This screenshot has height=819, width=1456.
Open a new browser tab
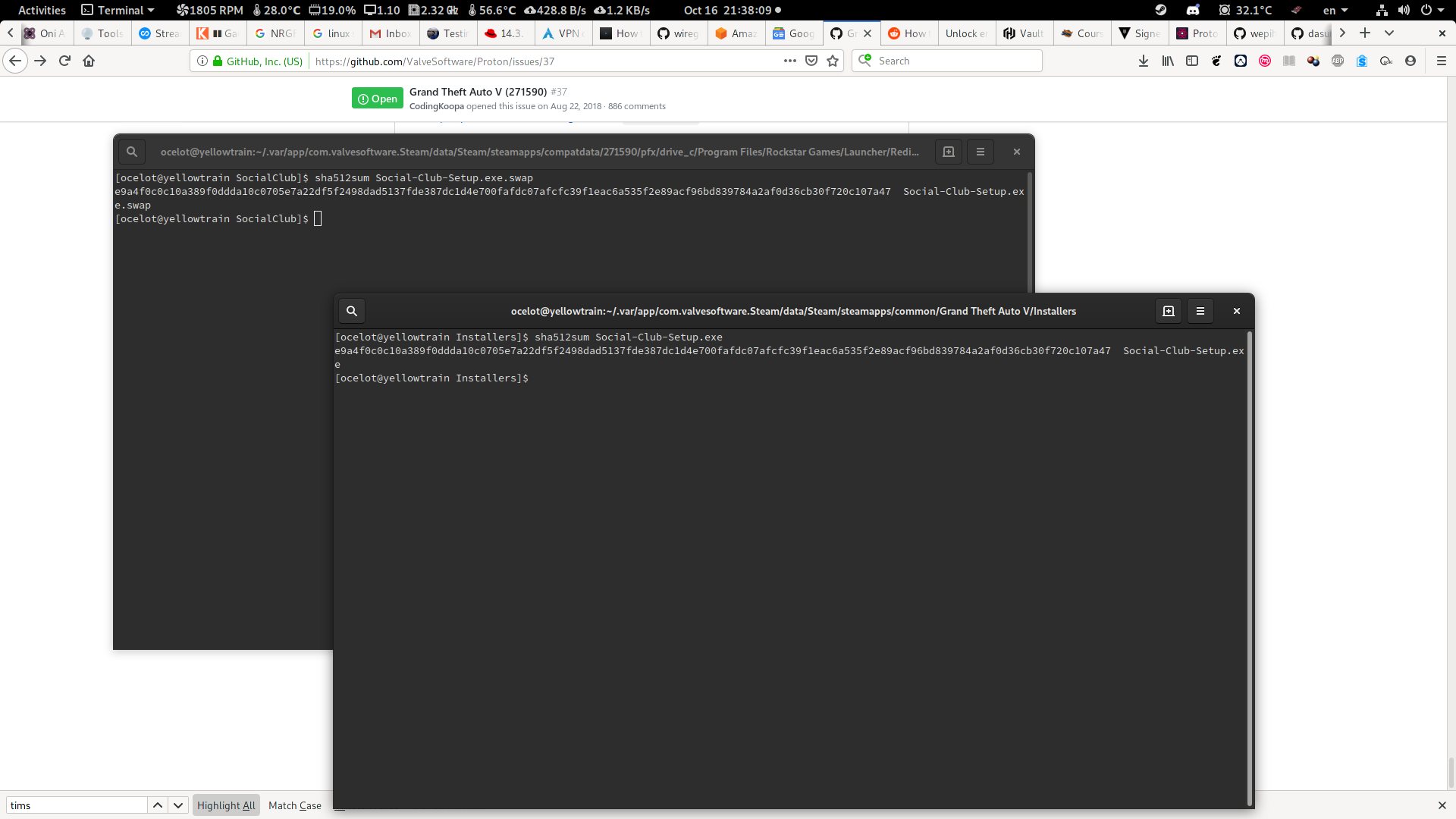coord(1365,33)
